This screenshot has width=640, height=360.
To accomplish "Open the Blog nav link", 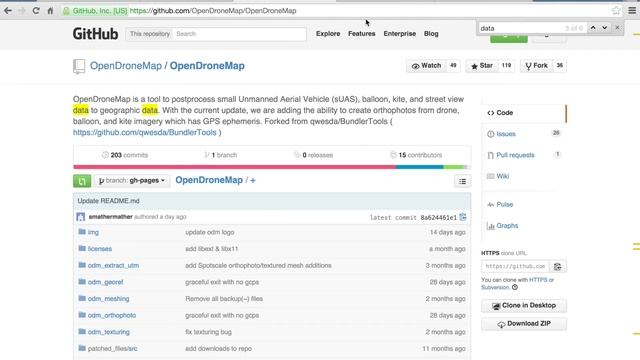I will click(x=431, y=34).
